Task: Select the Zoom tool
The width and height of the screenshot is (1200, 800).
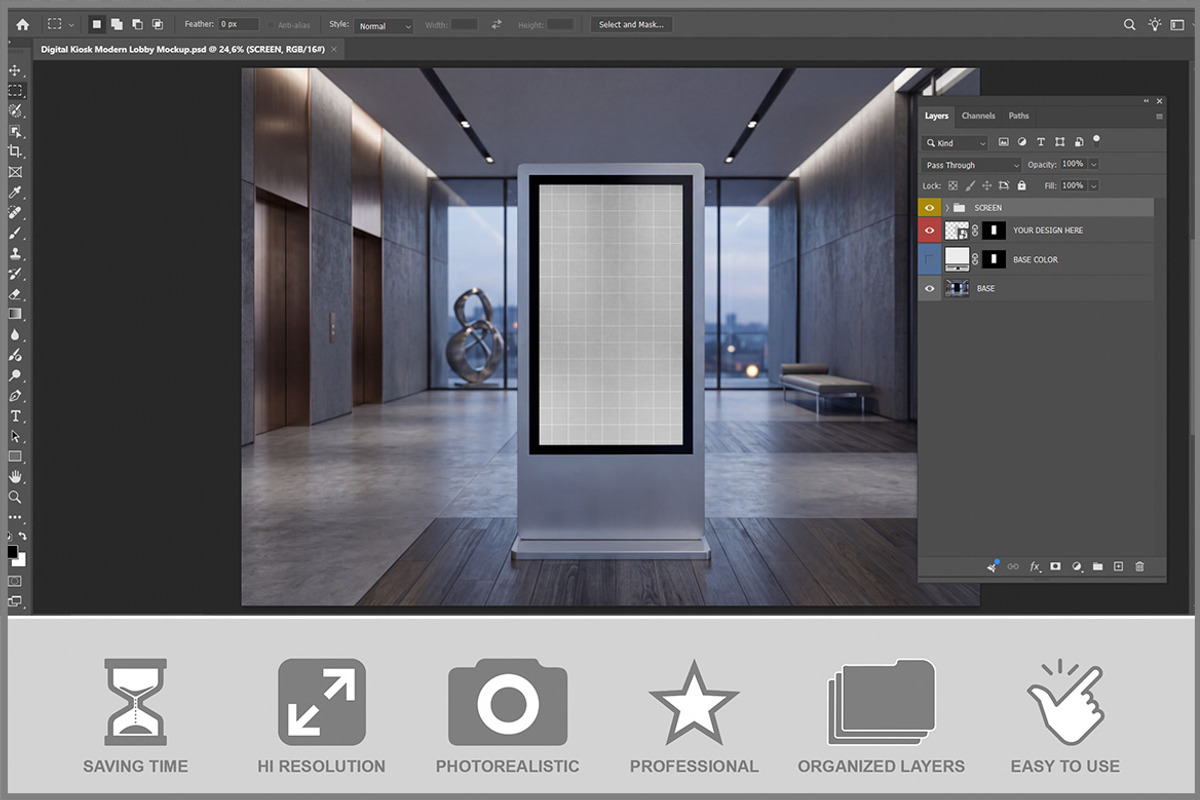Action: [x=15, y=497]
